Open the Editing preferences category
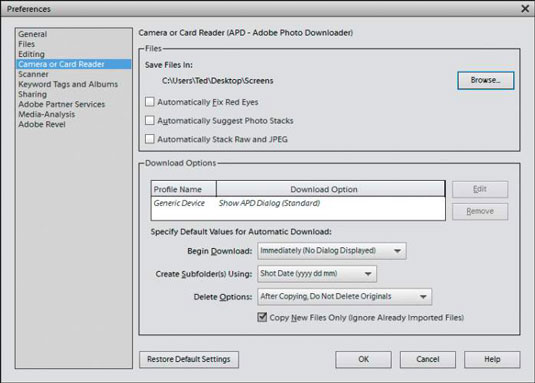Screen dimensions: 535x383 pos(31,54)
